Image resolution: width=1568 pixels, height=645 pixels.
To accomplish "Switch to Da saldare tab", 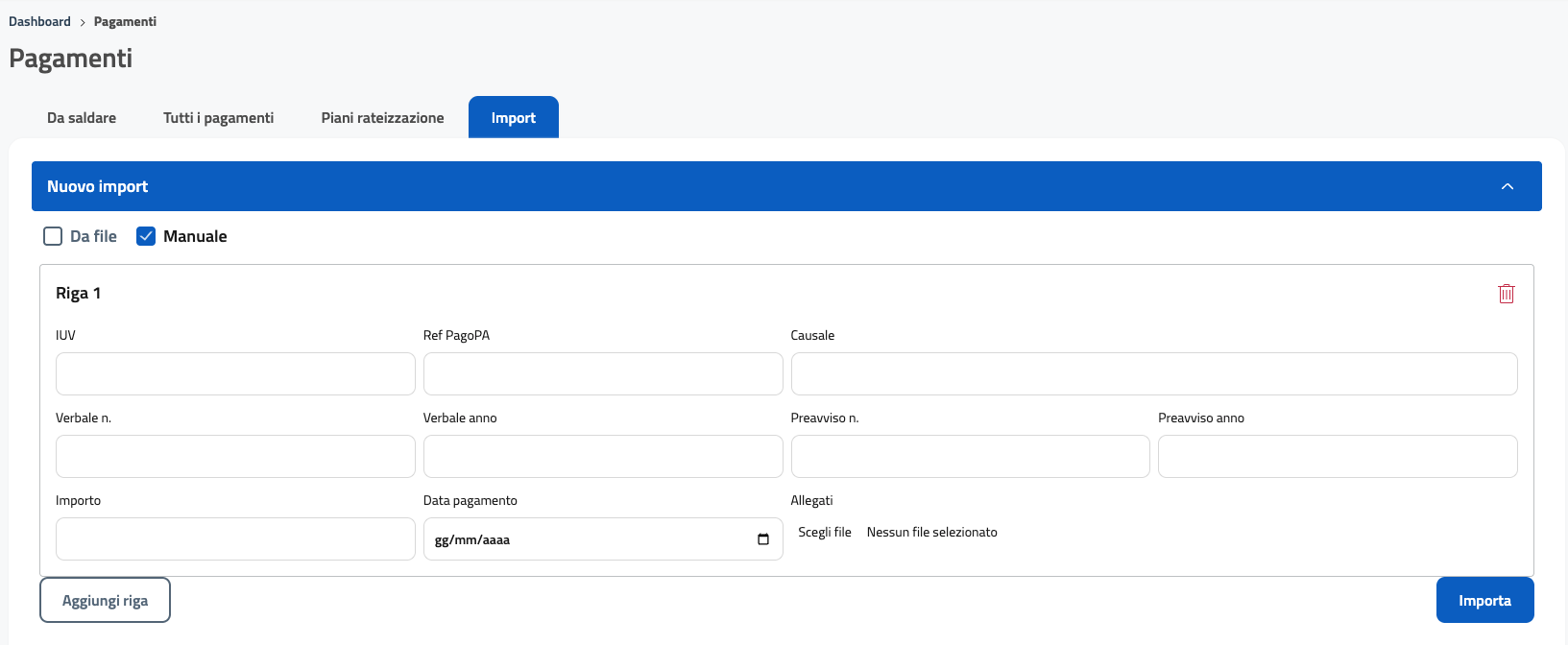I will [82, 118].
